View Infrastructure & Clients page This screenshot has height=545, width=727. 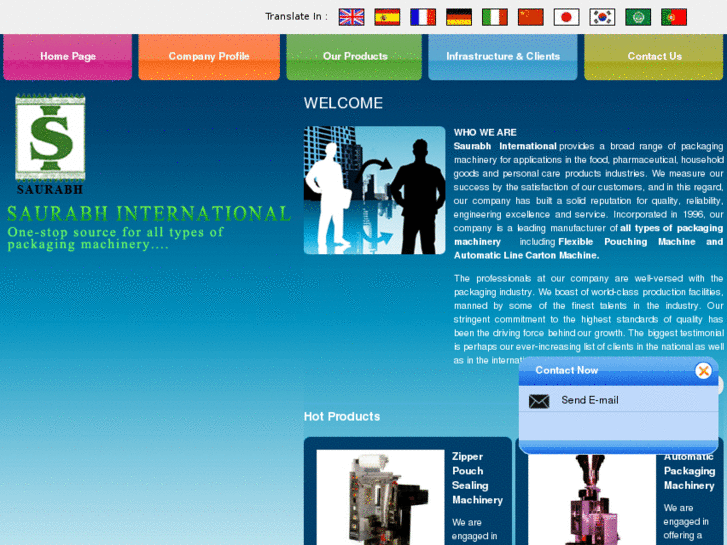click(503, 57)
